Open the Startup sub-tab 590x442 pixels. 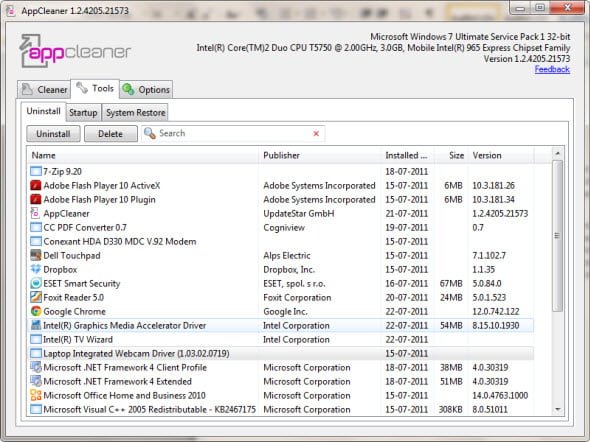coord(83,112)
